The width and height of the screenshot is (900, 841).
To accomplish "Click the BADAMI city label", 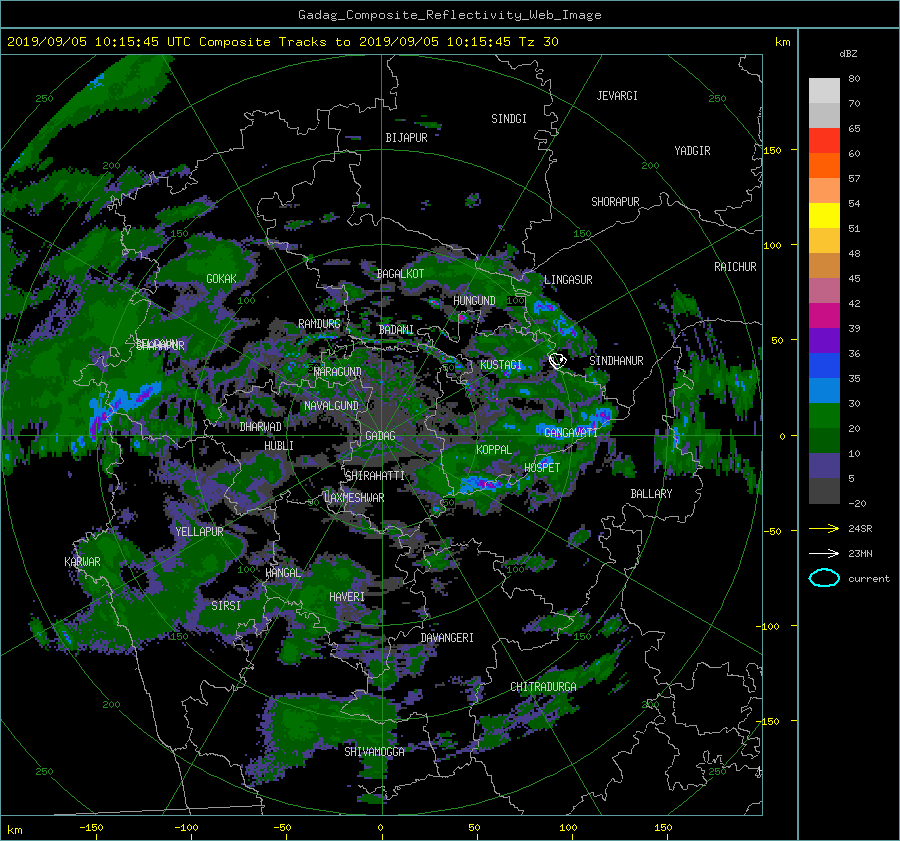I will (396, 330).
